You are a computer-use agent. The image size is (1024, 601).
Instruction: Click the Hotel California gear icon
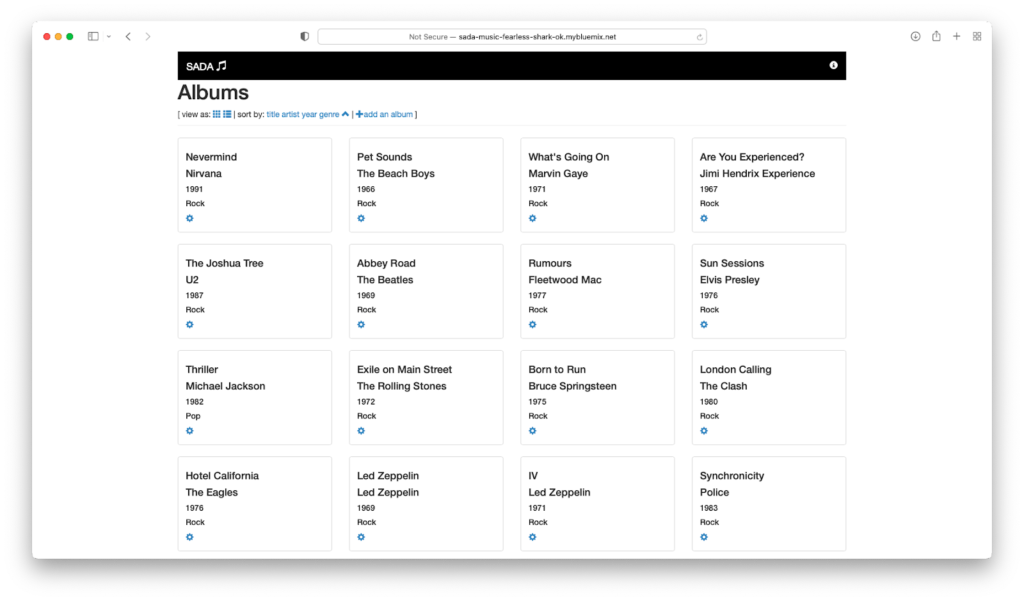click(189, 537)
